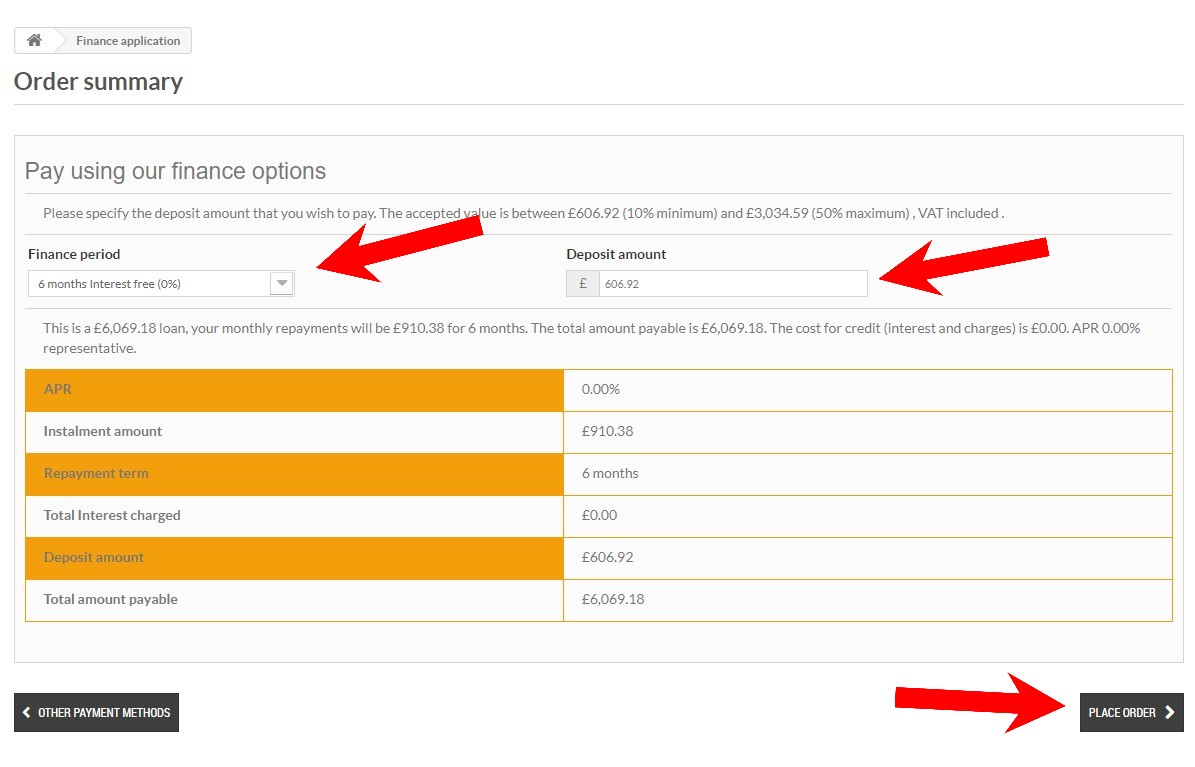Screen dimensions: 1195x767
Task: Select the Total amount payable label
Action: (111, 599)
